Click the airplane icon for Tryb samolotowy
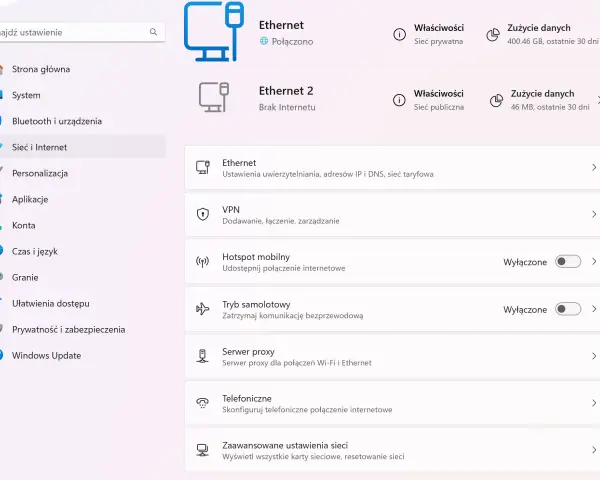600x480 pixels. pos(202,309)
